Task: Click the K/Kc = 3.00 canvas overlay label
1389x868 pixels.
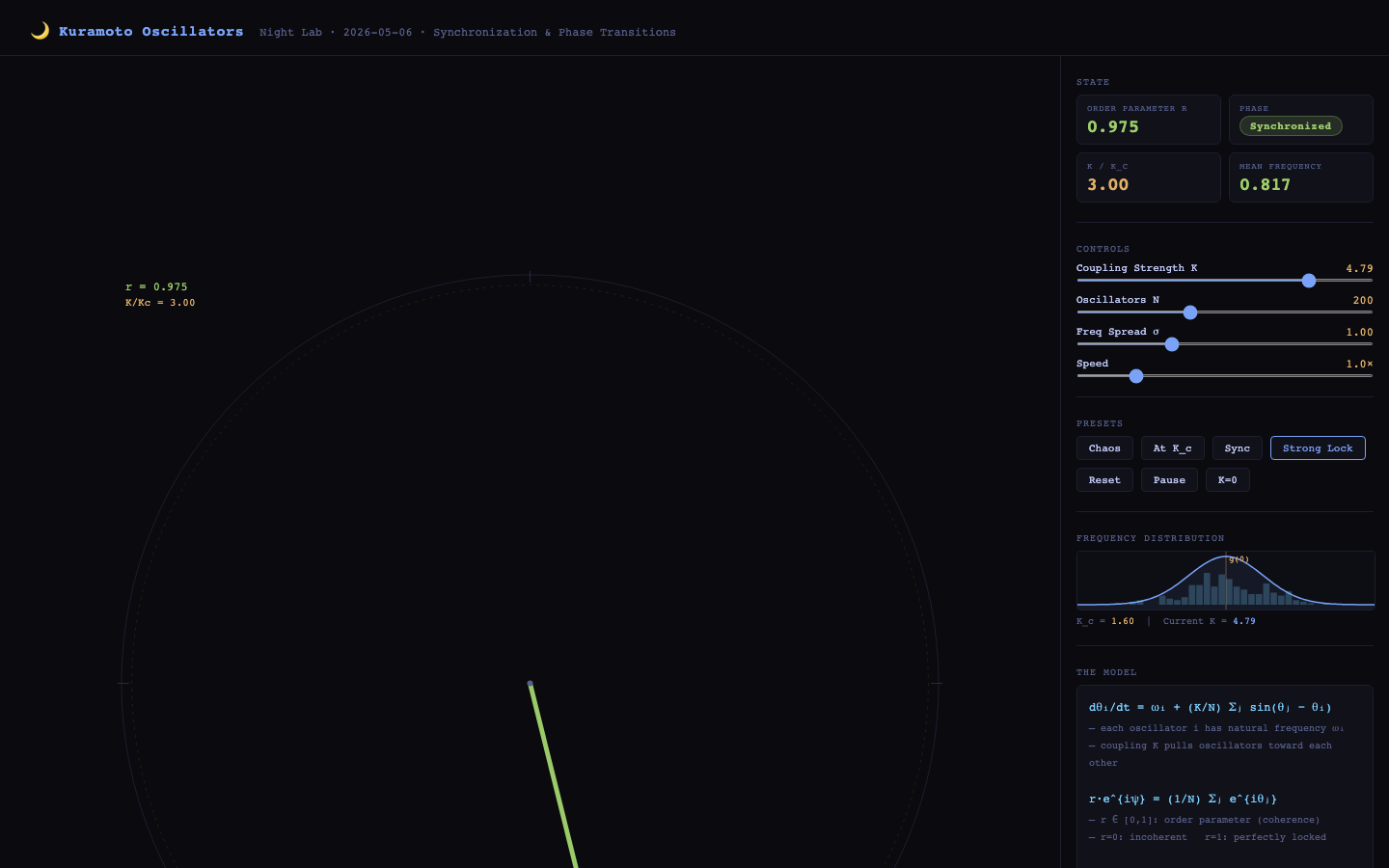Action: [160, 303]
